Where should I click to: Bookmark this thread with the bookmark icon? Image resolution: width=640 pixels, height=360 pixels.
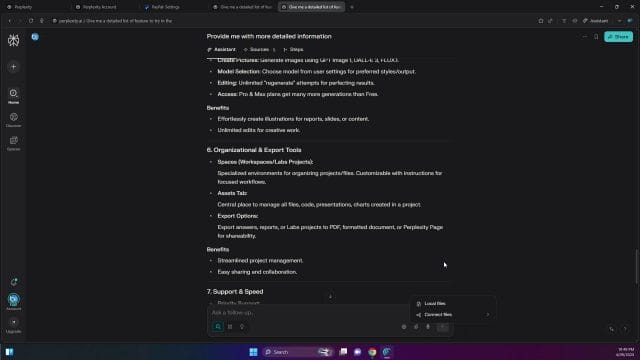pyautogui.click(x=596, y=37)
